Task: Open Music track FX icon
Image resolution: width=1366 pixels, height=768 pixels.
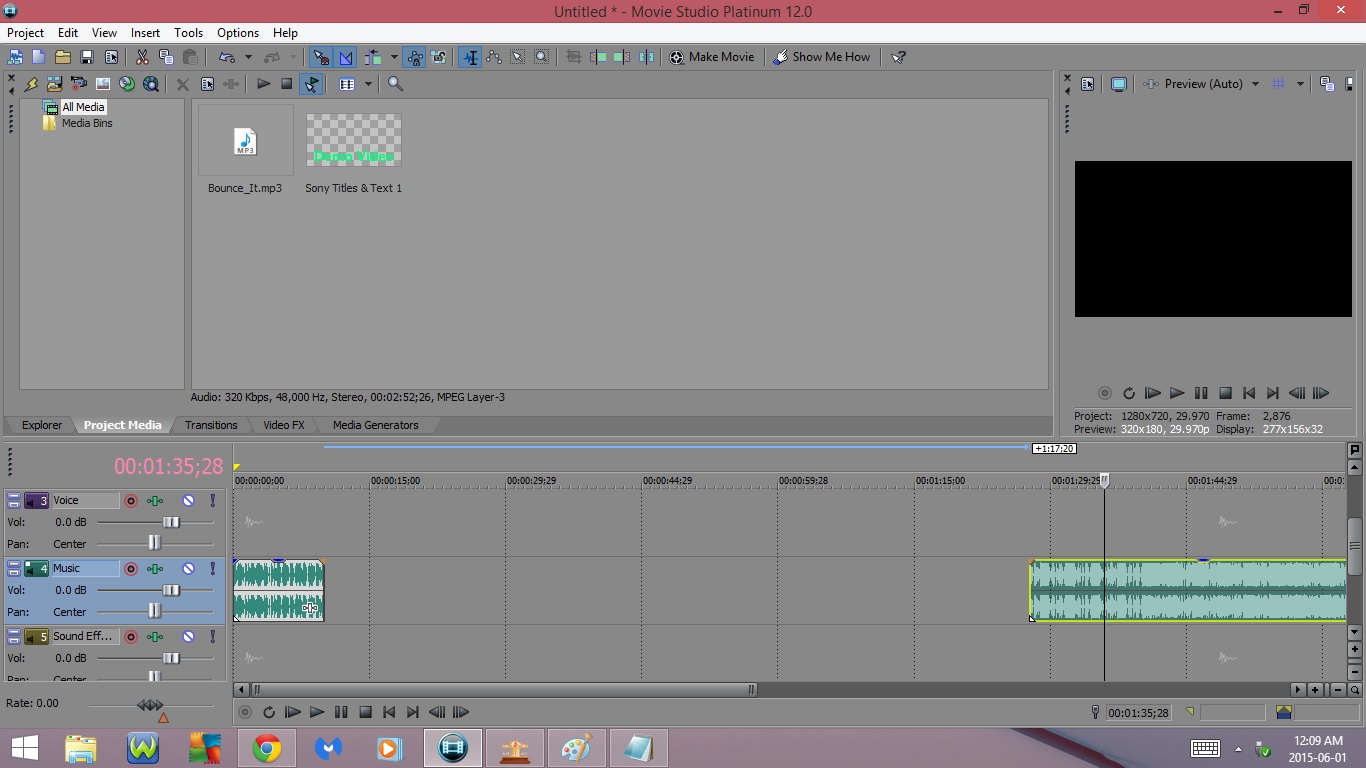Action: 155,568
